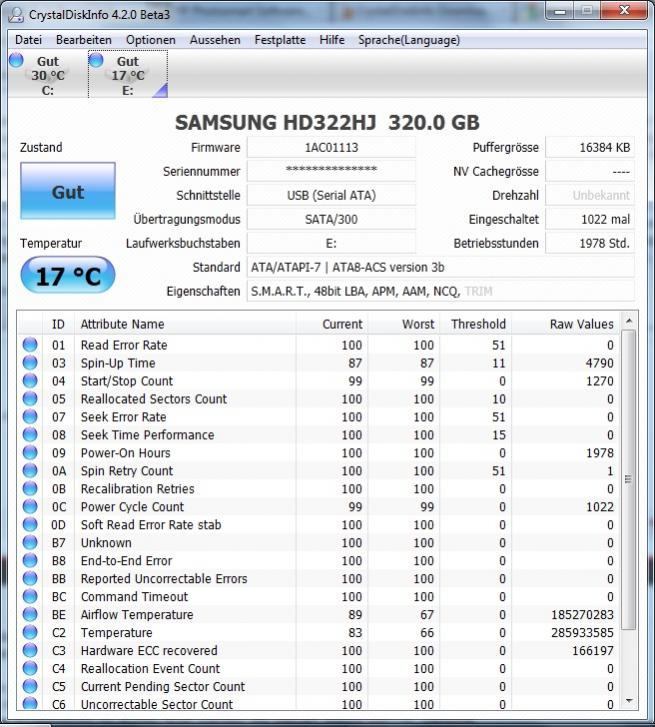The height and width of the screenshot is (727, 655).
Task: Click status orb of C2 Temperature
Action: (30, 632)
